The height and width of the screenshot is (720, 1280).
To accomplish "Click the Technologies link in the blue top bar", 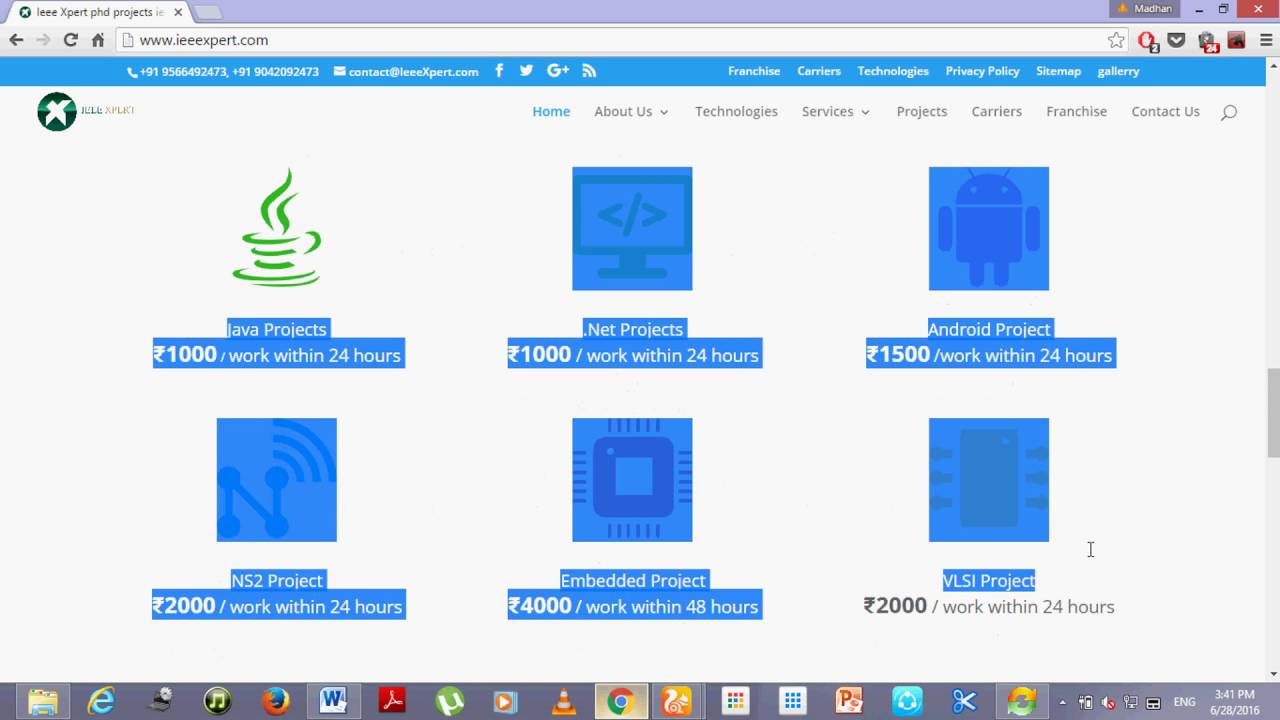I will click(893, 71).
